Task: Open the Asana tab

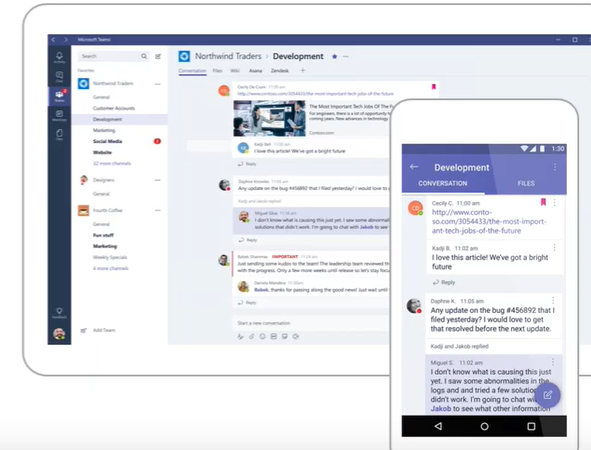Action: [255, 70]
